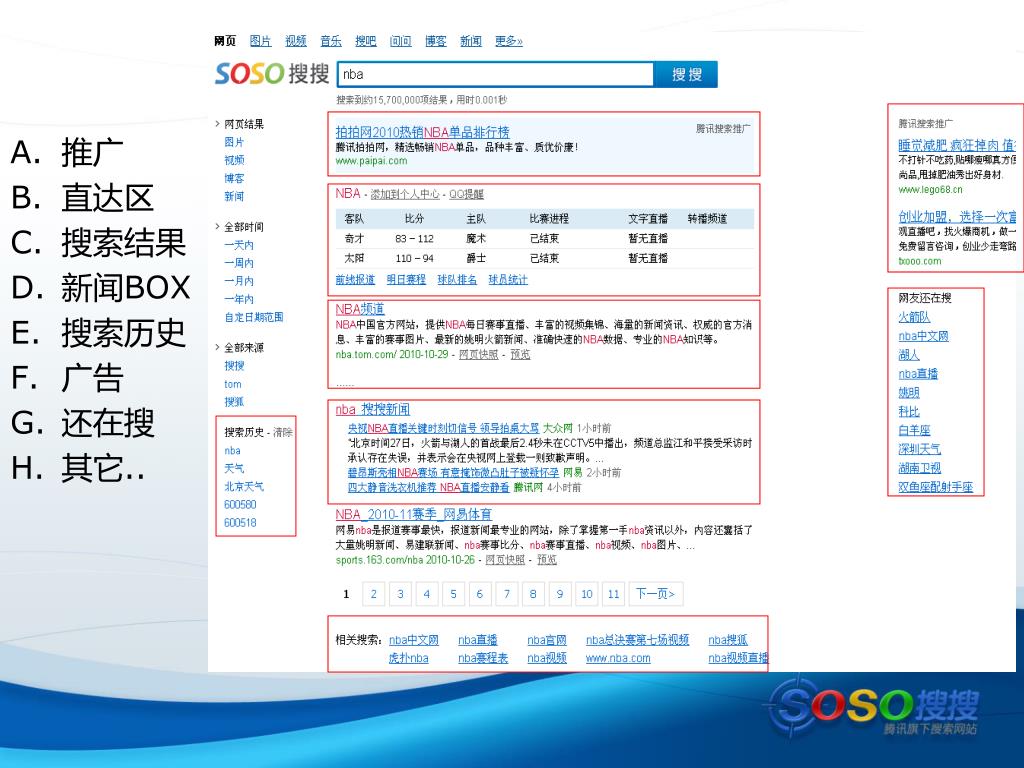Open the 博客 top navigation tab
Viewport: 1024px width, 768px height.
[x=436, y=41]
